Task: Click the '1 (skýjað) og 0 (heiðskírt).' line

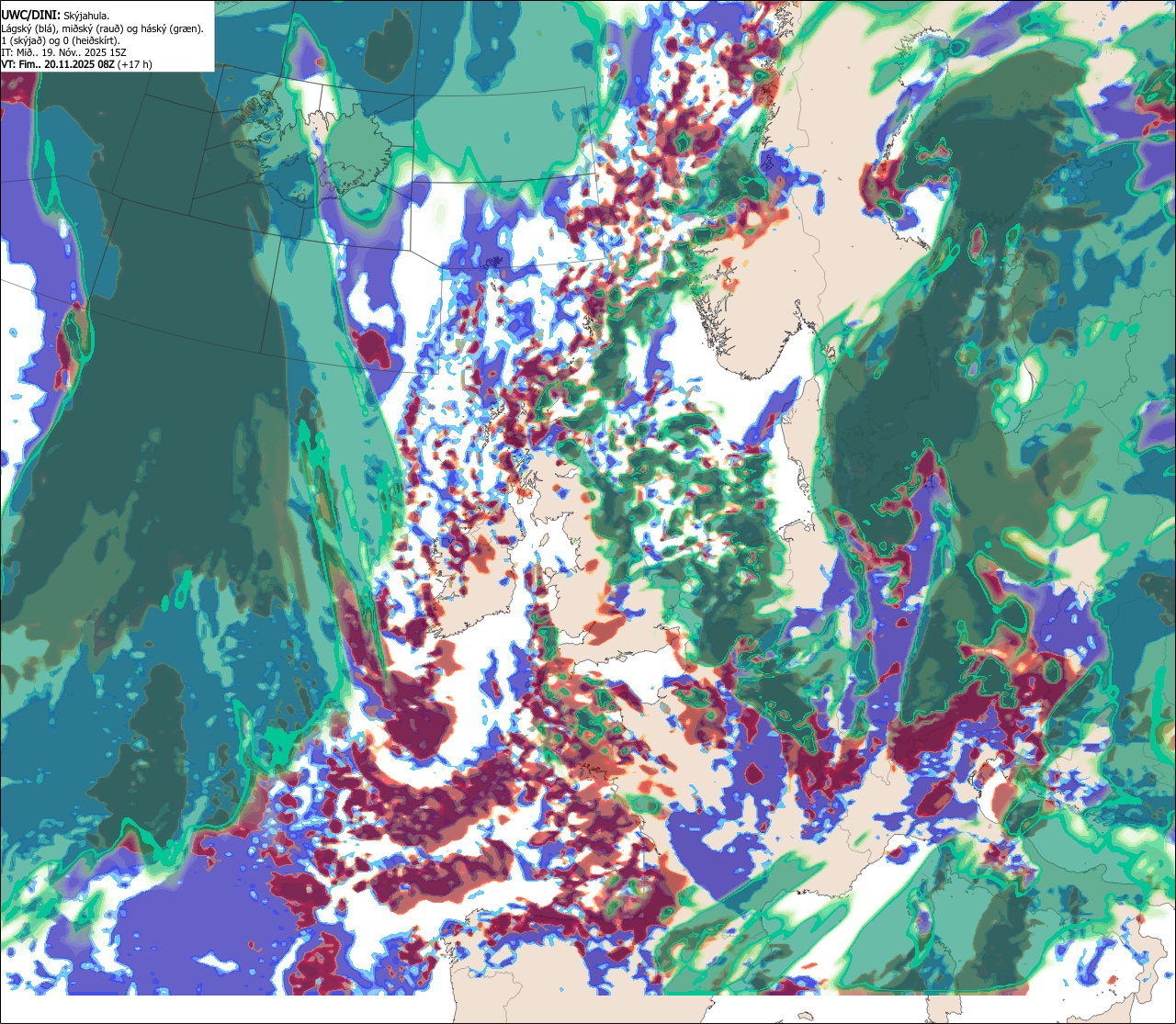Action: click(61, 40)
